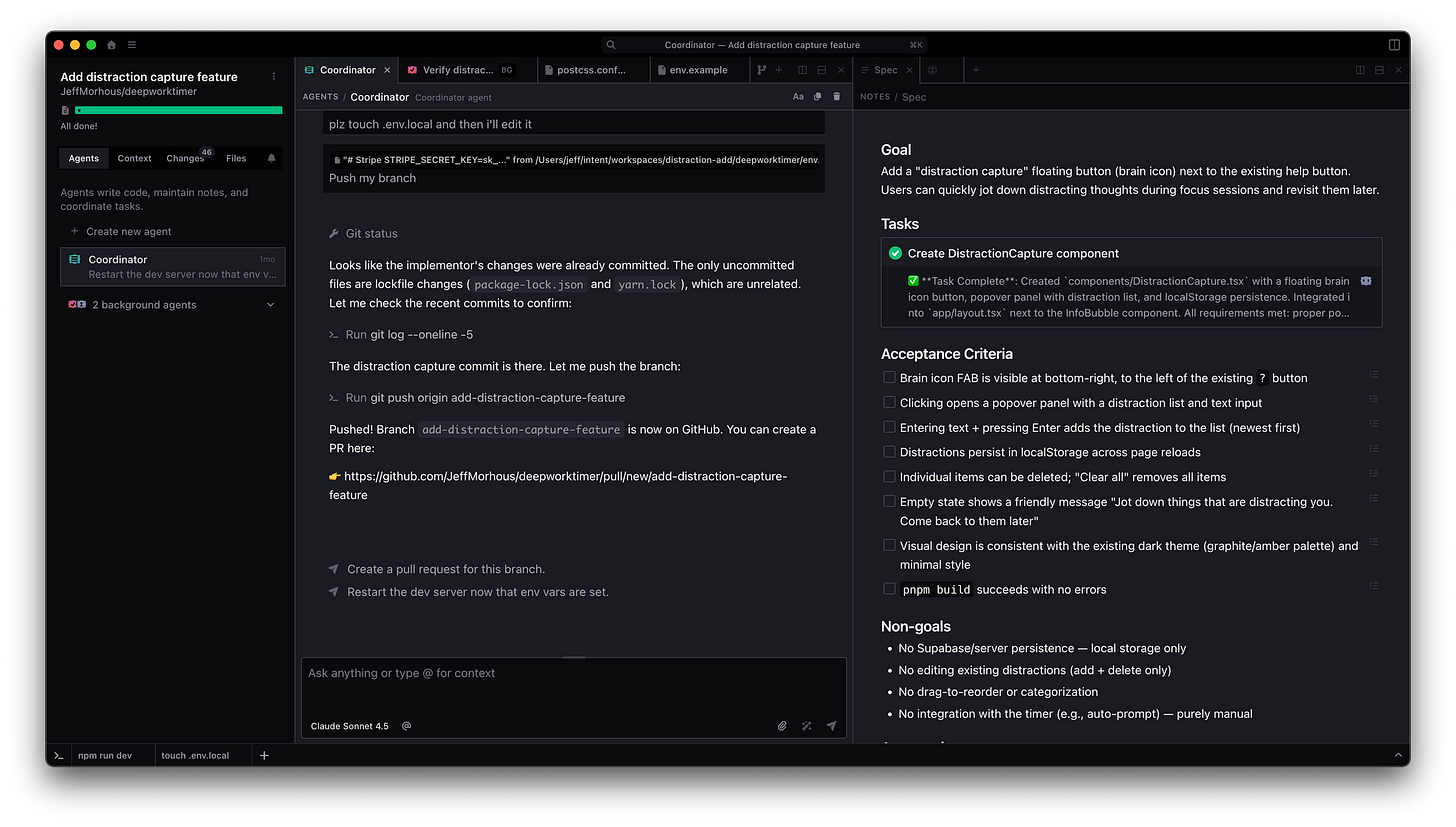Collapse the terminal panel with the chevron

click(x=1397, y=755)
